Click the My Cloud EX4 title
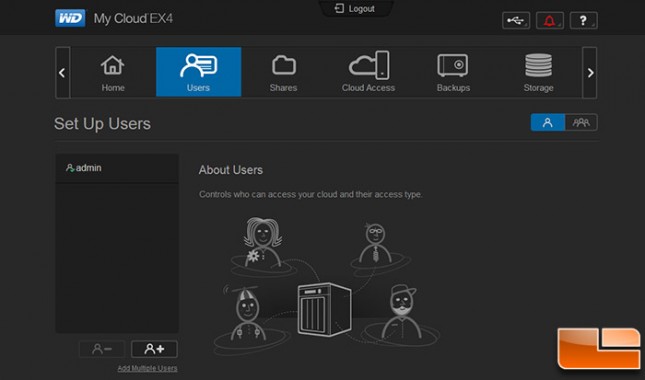 coord(133,19)
